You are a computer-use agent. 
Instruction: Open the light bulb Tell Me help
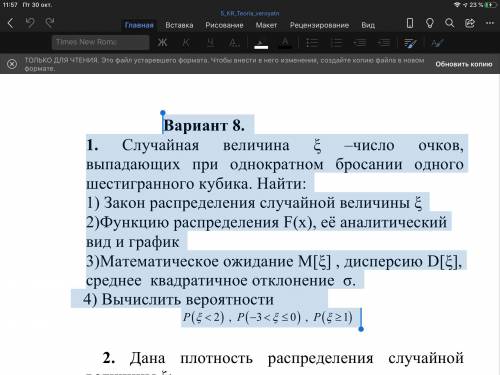coord(430,23)
